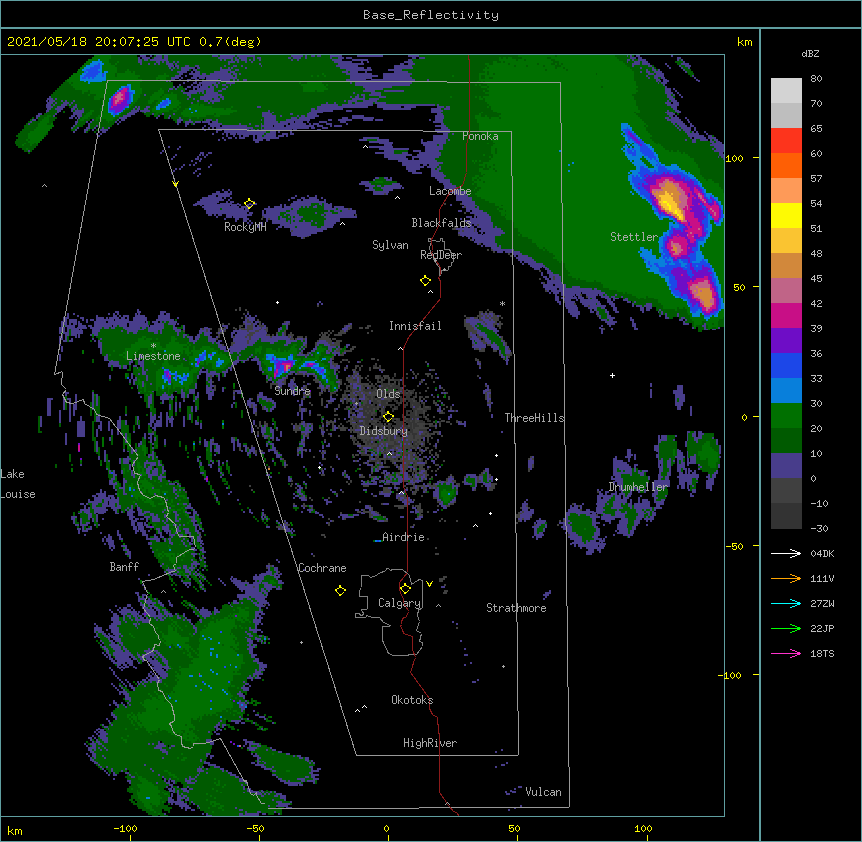The image size is (862, 842).
Task: Click the Okotoks label
Action: pos(412,700)
